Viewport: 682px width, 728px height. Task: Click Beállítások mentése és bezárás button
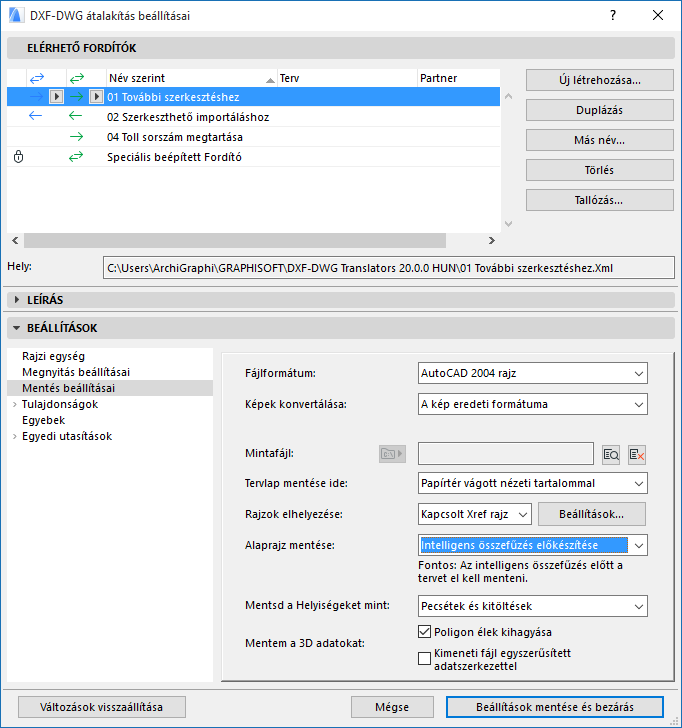click(555, 707)
